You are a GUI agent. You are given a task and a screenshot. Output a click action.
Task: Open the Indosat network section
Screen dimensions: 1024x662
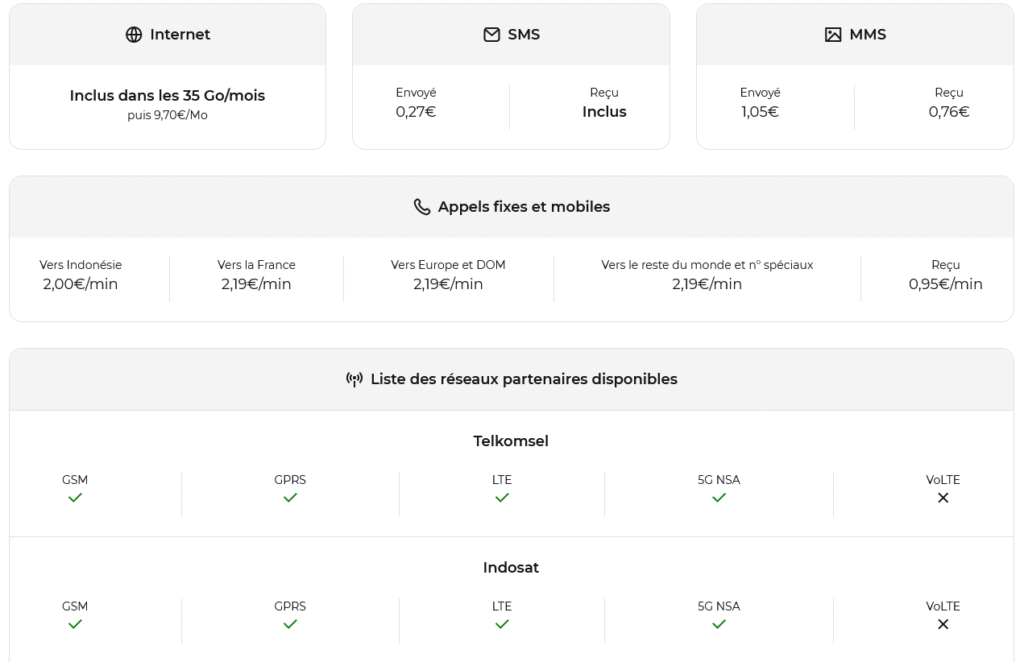pyautogui.click(x=512, y=567)
